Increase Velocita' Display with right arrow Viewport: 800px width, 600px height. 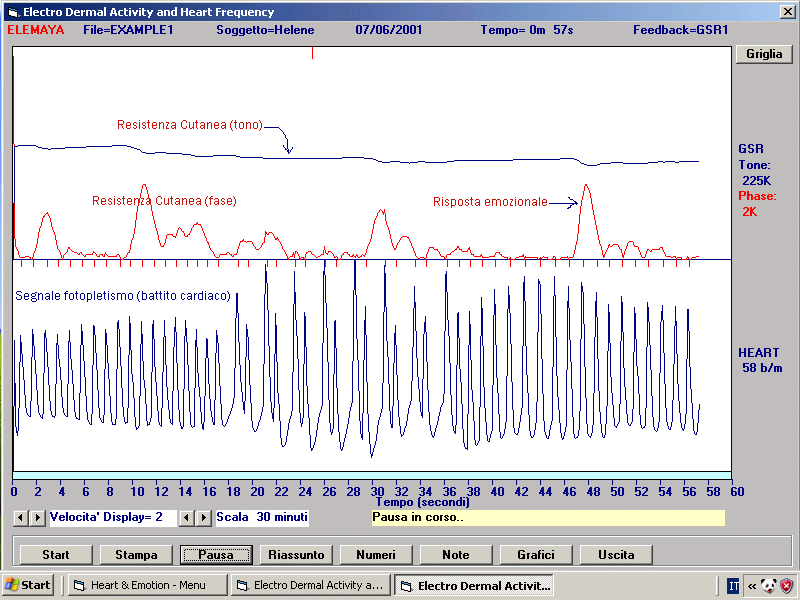37,517
